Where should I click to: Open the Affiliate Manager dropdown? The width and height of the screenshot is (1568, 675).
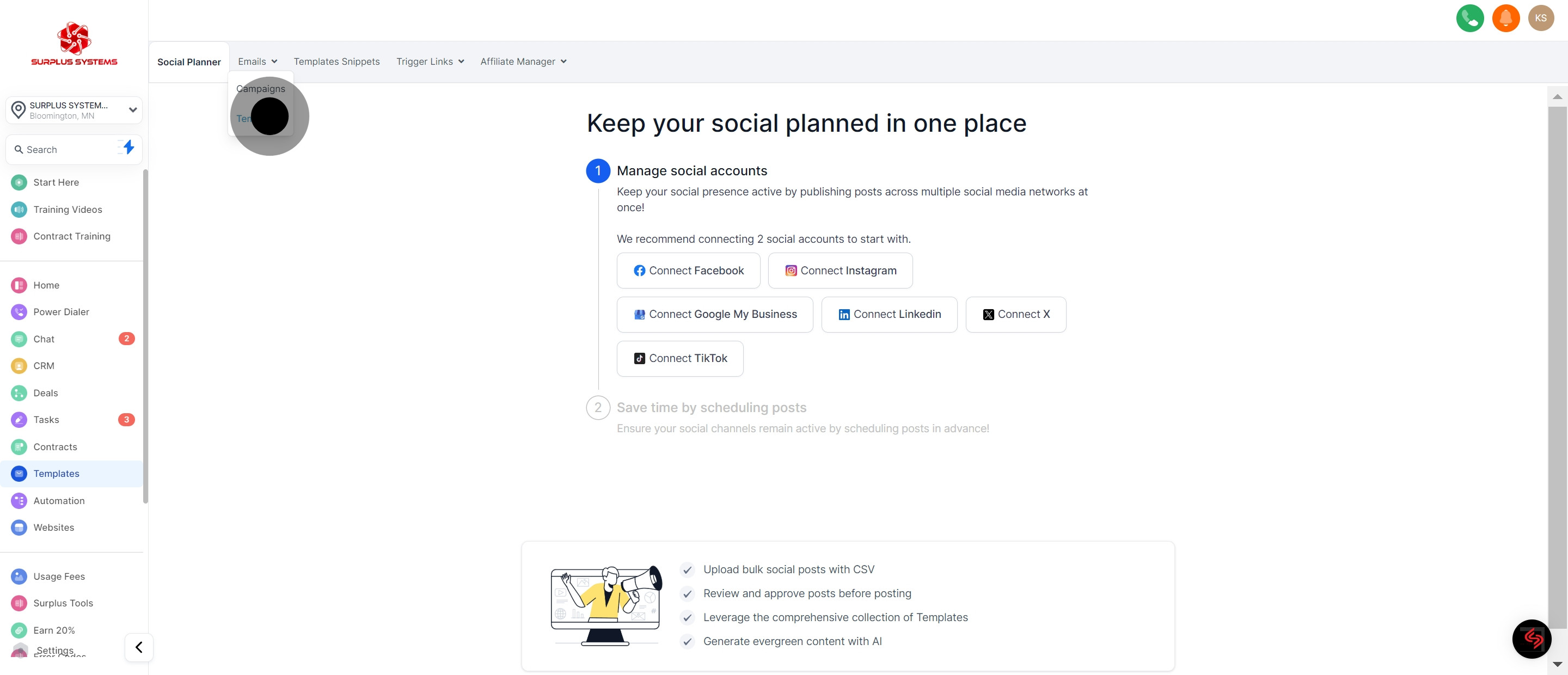point(523,62)
